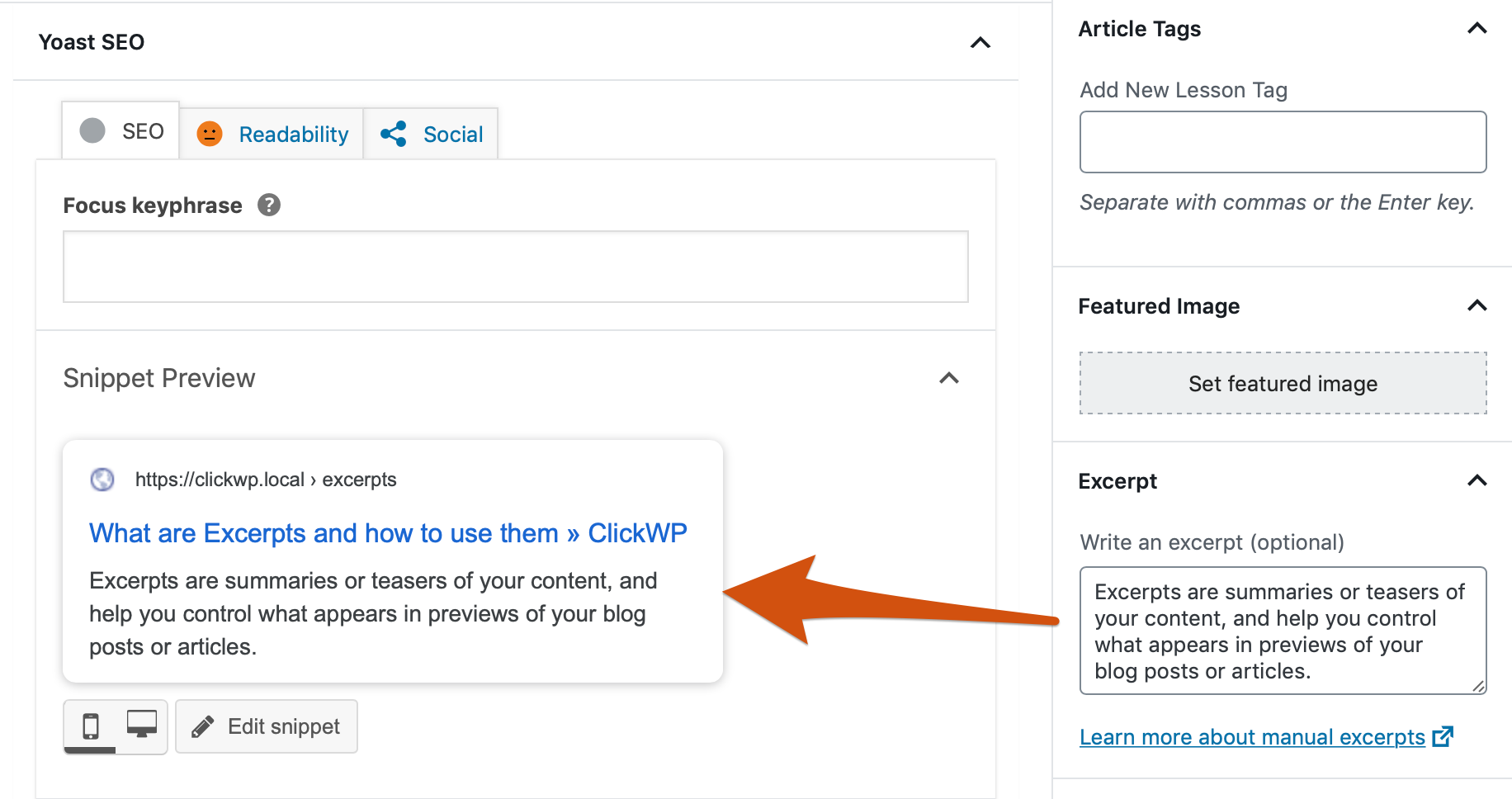Click inside the Add New Lesson Tag field
Viewport: 1512px width, 799px height.
1282,141
